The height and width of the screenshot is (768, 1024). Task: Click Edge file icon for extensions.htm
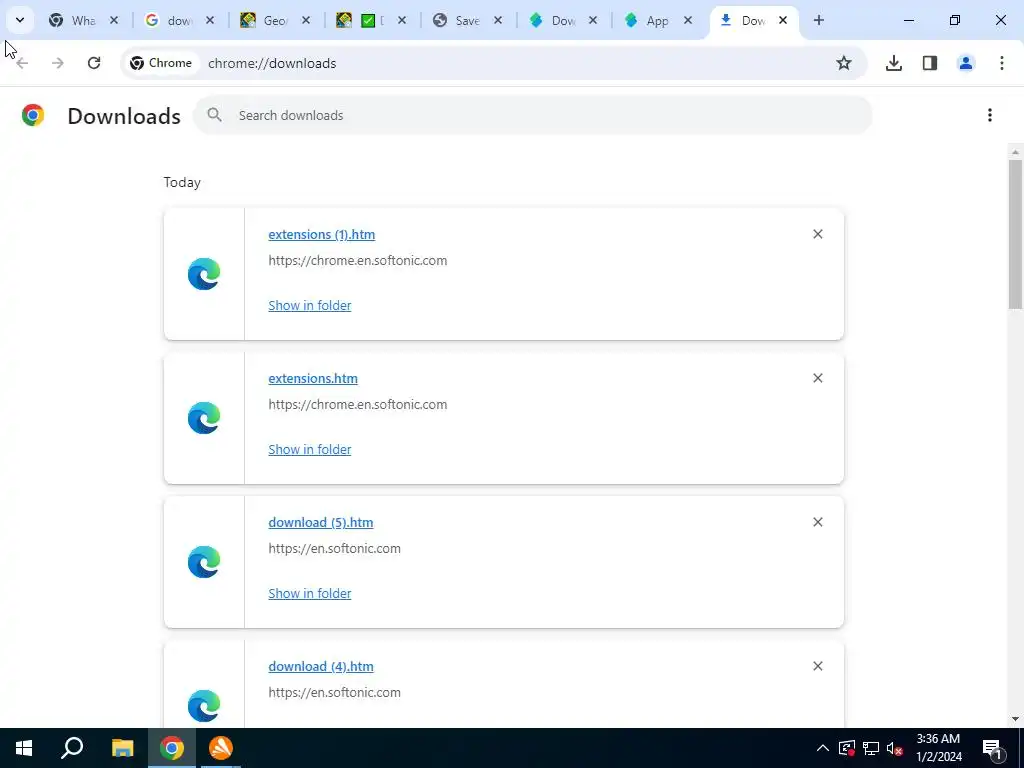point(204,418)
